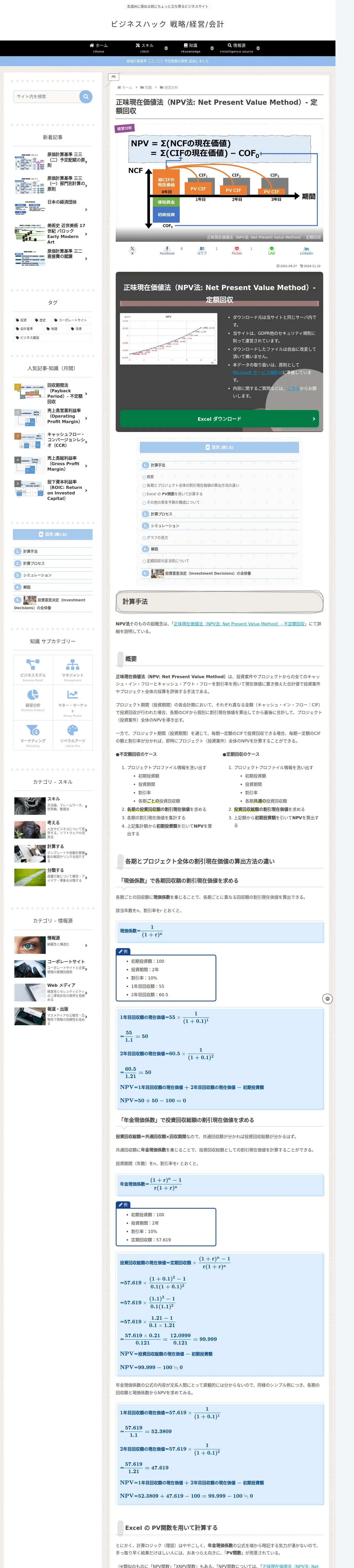Click the green Excel ダウンロード button
The height and width of the screenshot is (1568, 354).
pyautogui.click(x=219, y=419)
